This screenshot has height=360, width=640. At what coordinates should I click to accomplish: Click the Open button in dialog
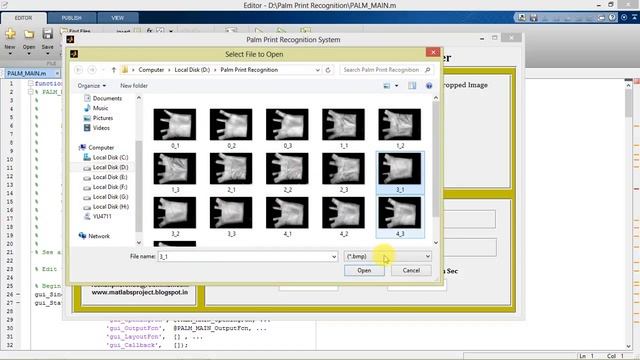(364, 270)
